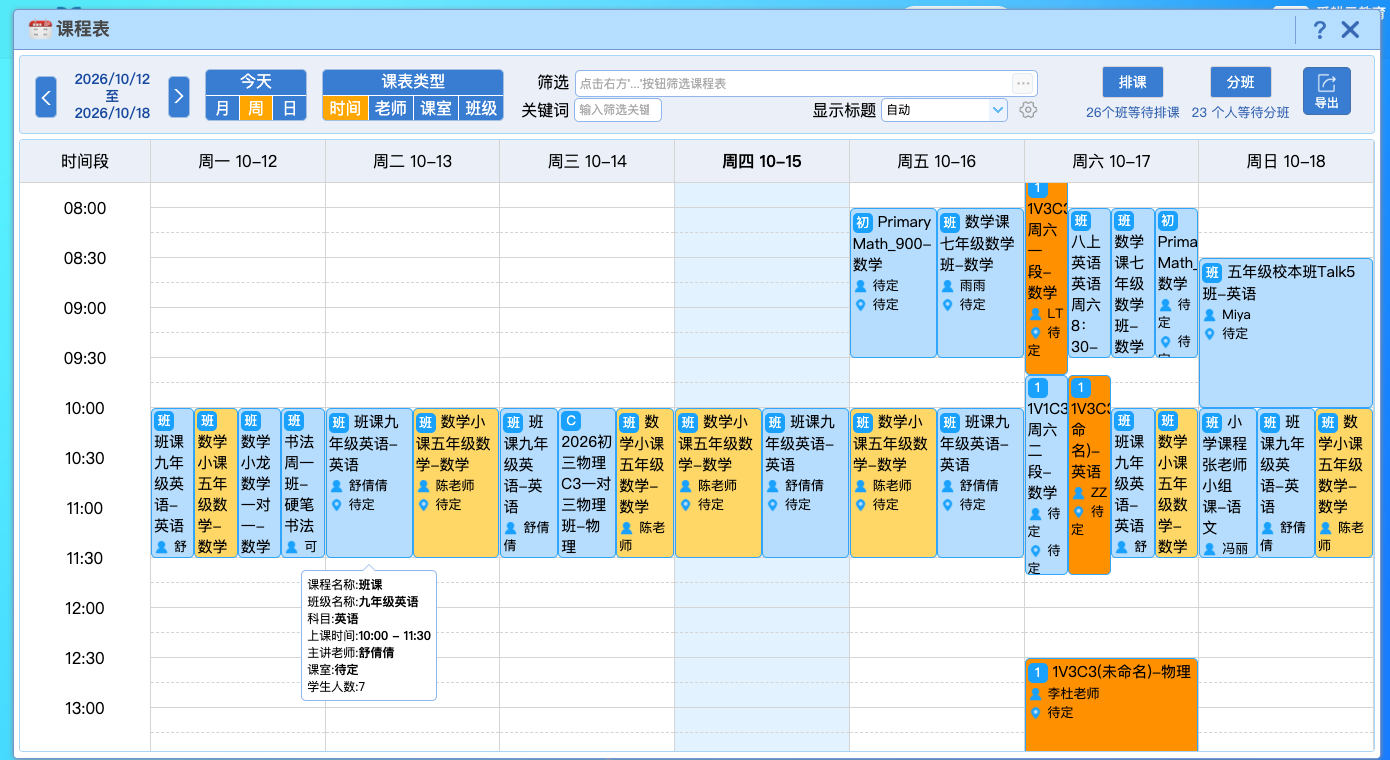Open the filter '...' picker button
Viewport: 1390px width, 760px height.
click(1023, 83)
